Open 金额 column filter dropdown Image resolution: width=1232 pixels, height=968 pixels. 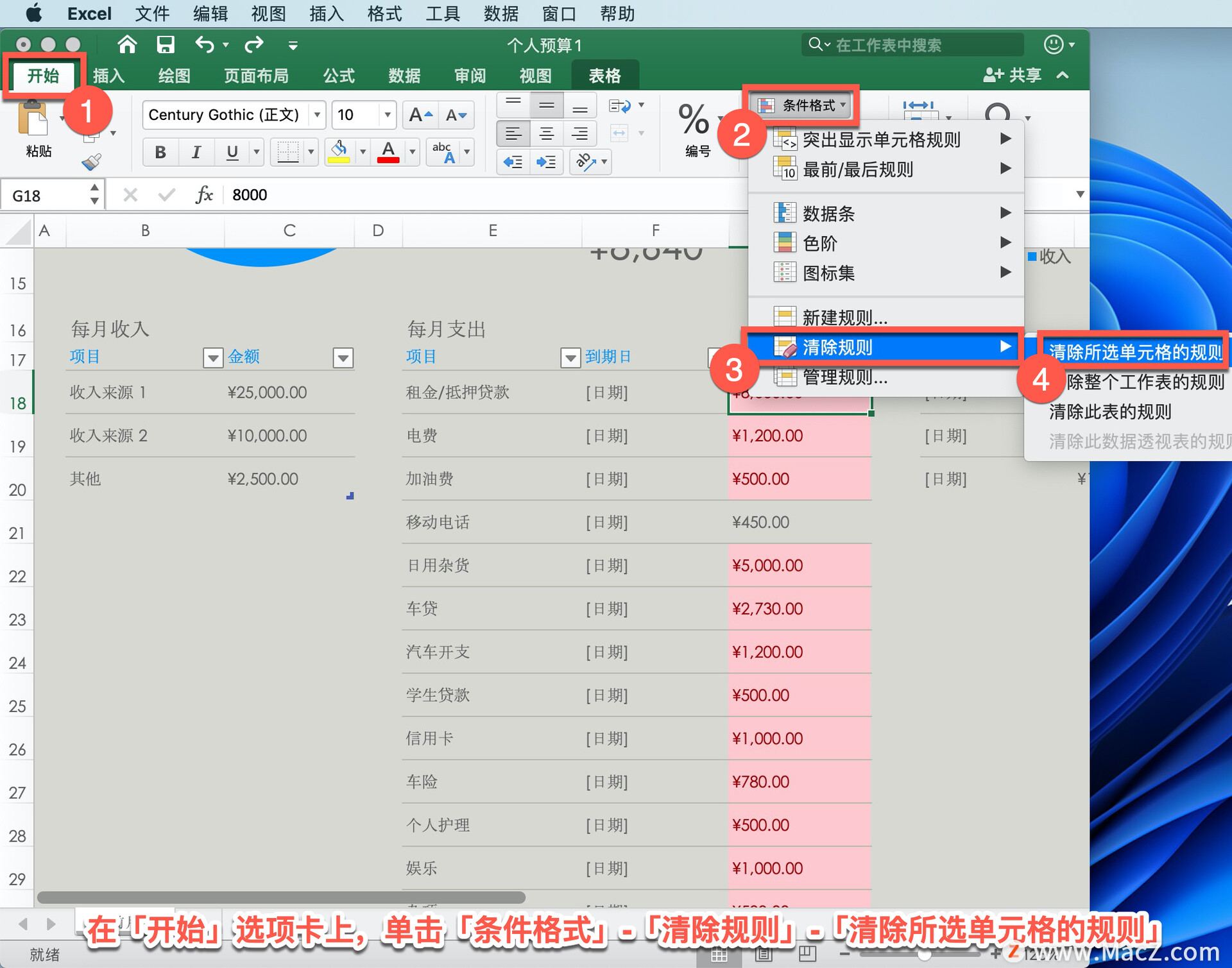[343, 357]
